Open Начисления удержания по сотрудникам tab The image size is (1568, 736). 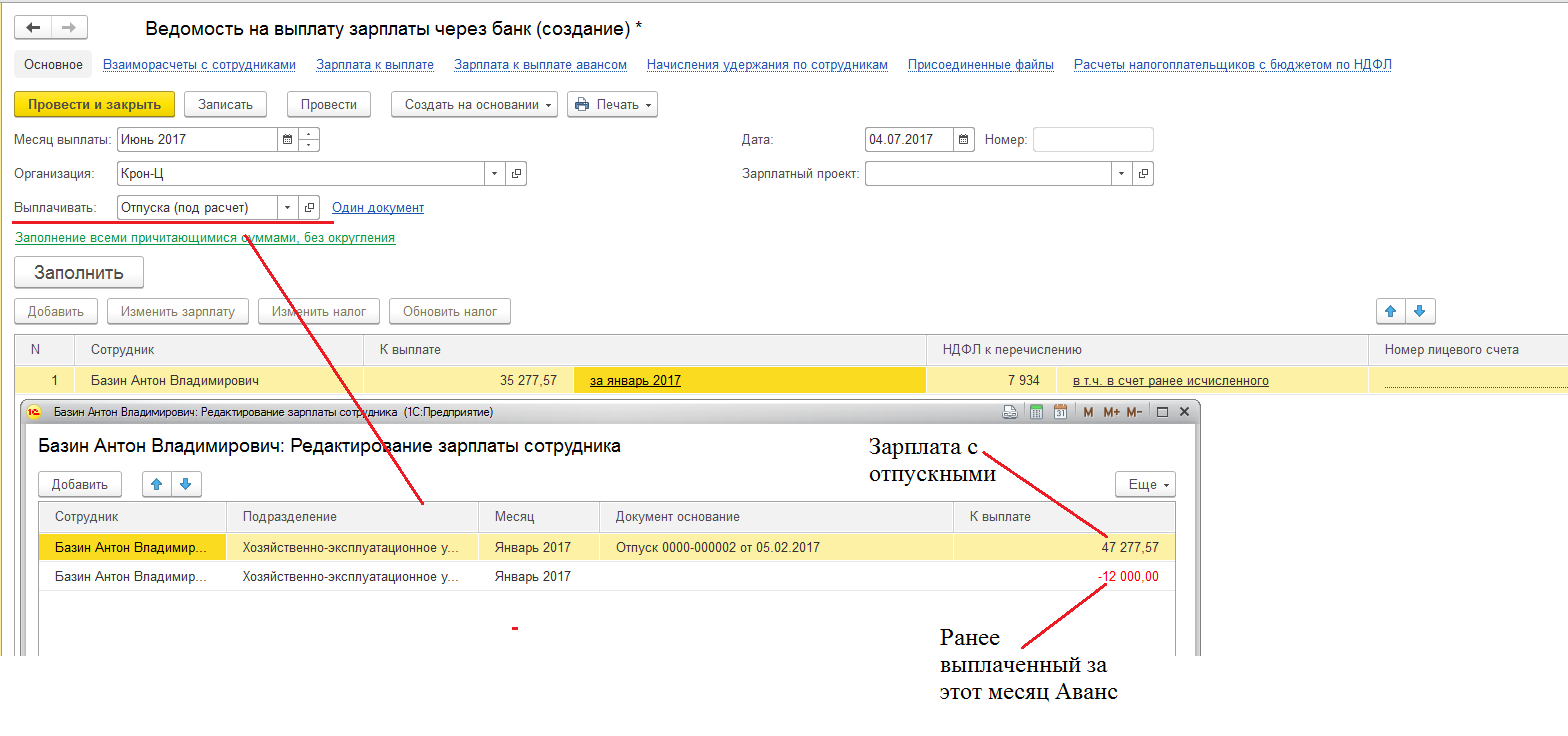[767, 65]
